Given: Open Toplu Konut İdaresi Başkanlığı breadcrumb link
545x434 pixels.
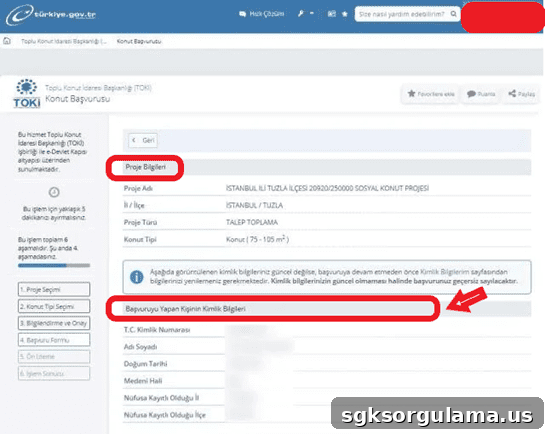Looking at the screenshot, I should point(64,41).
